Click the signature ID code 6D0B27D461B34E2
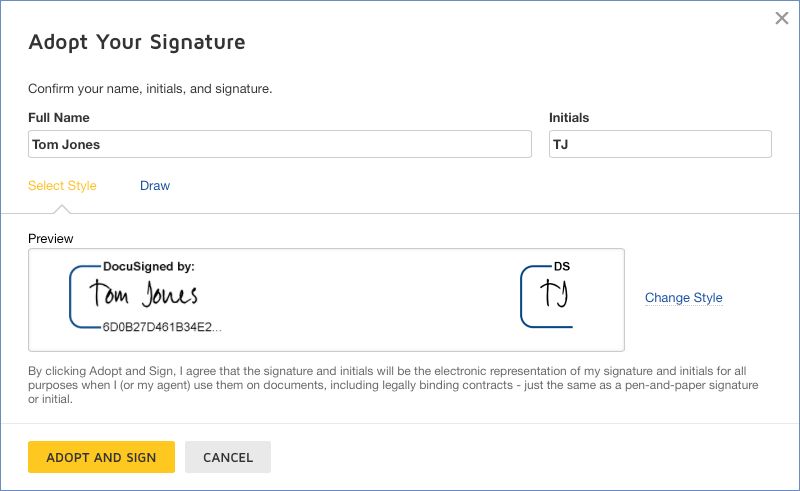Viewport: 800px width, 491px height. (x=162, y=327)
